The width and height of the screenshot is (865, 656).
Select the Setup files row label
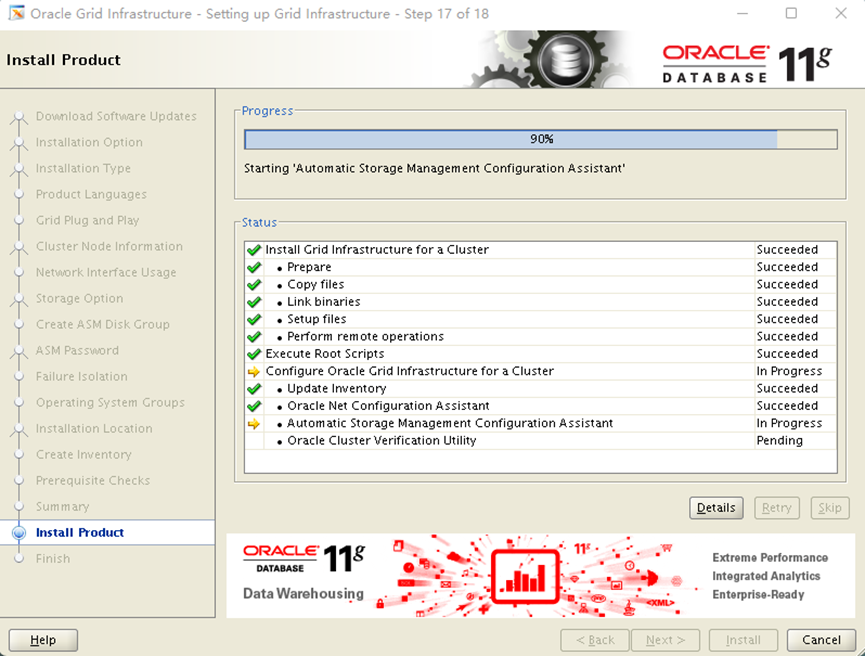pos(317,319)
